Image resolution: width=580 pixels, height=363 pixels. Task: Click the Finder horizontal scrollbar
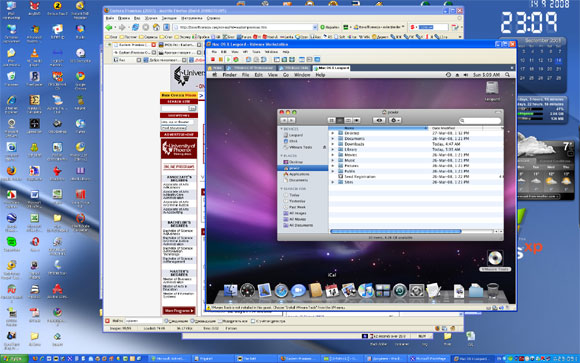click(395, 231)
